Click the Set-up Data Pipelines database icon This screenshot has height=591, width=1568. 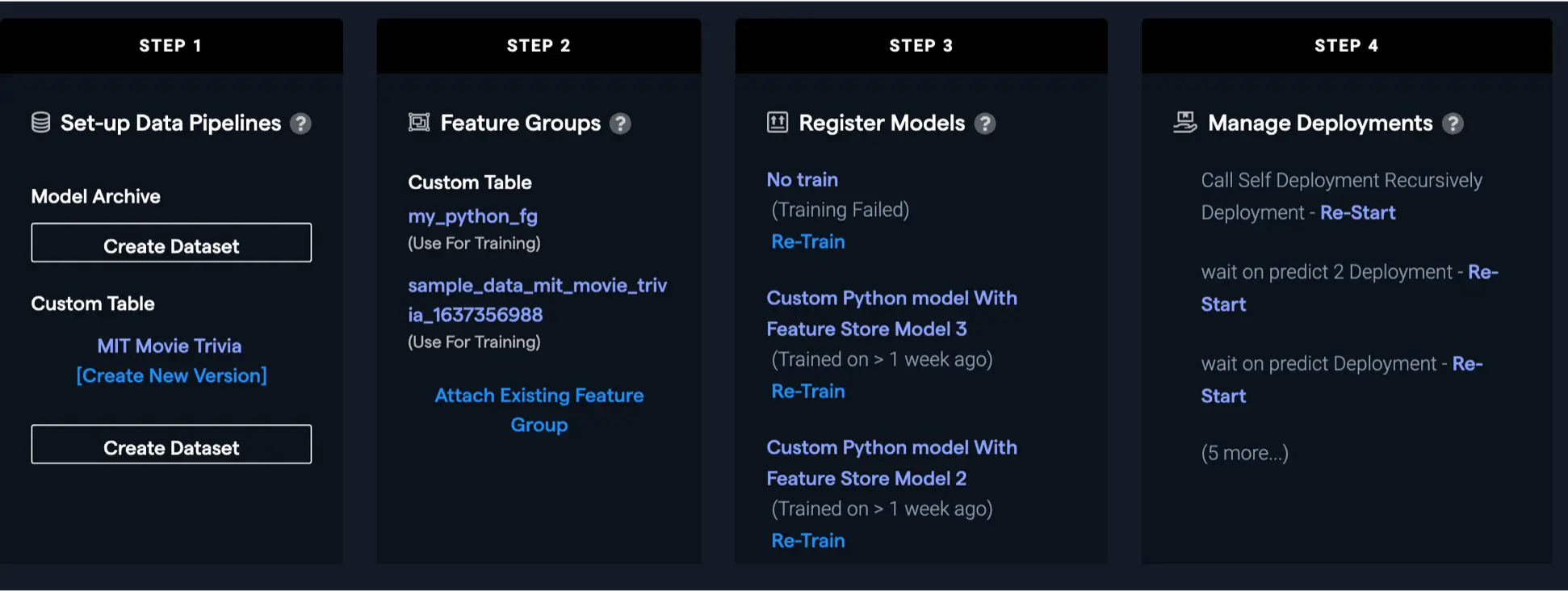coord(40,123)
